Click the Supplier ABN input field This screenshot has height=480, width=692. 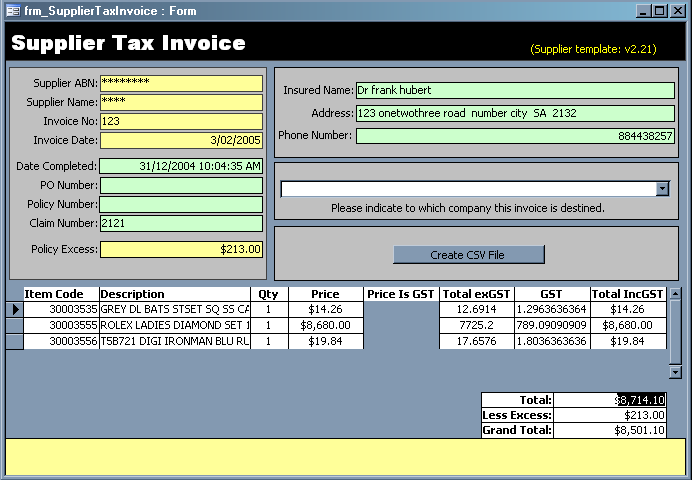[x=181, y=83]
